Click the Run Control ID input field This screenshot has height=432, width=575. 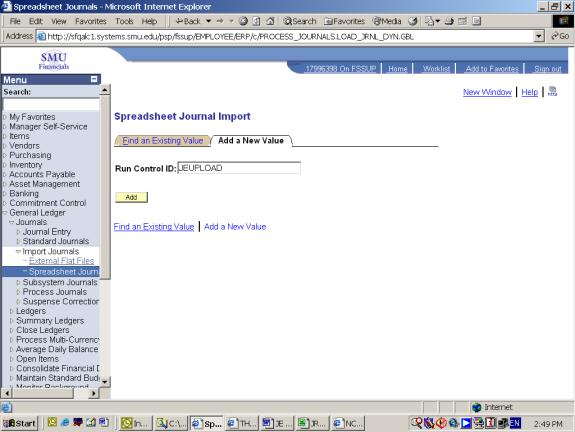(x=239, y=168)
